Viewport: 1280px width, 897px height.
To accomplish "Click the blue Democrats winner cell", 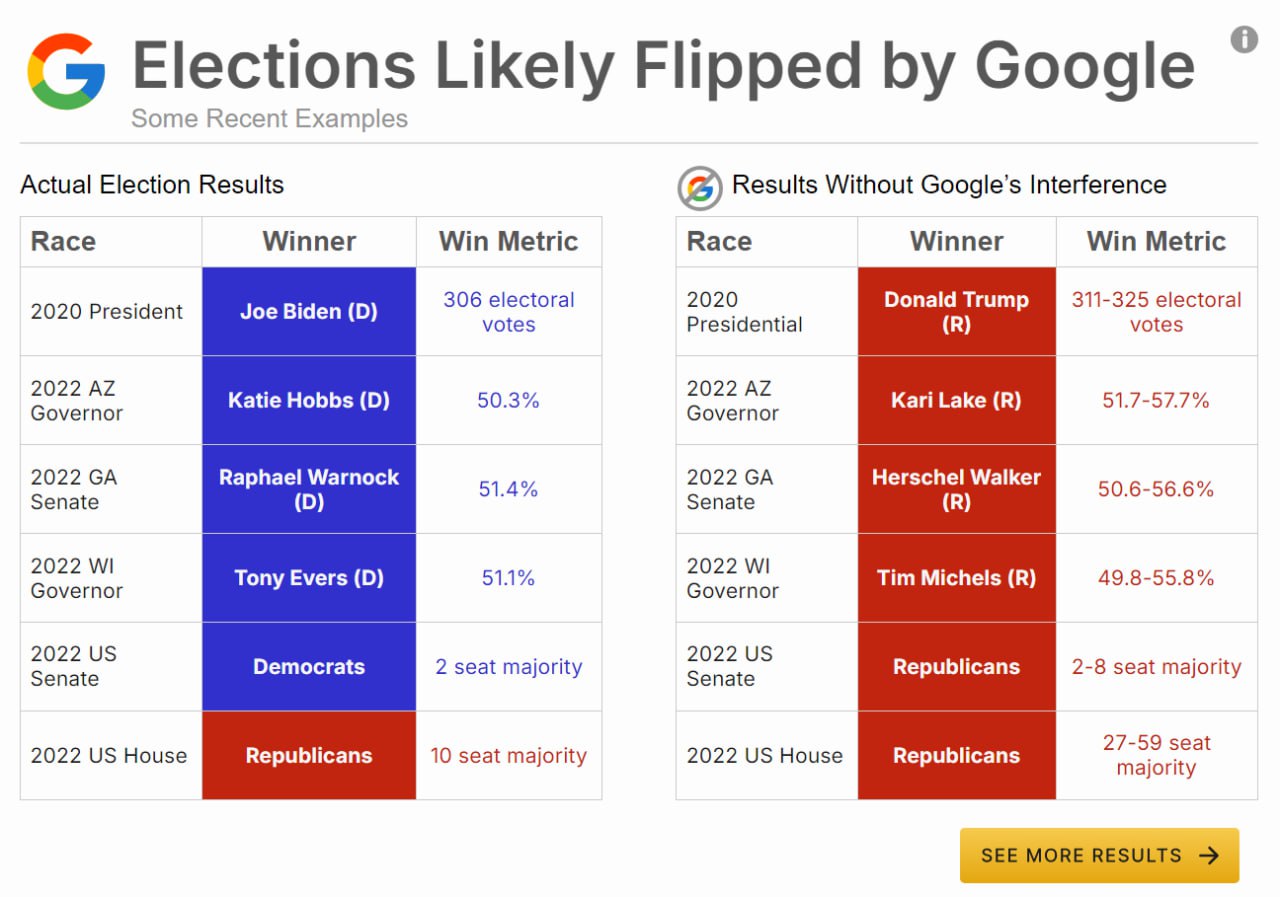I will click(x=309, y=667).
